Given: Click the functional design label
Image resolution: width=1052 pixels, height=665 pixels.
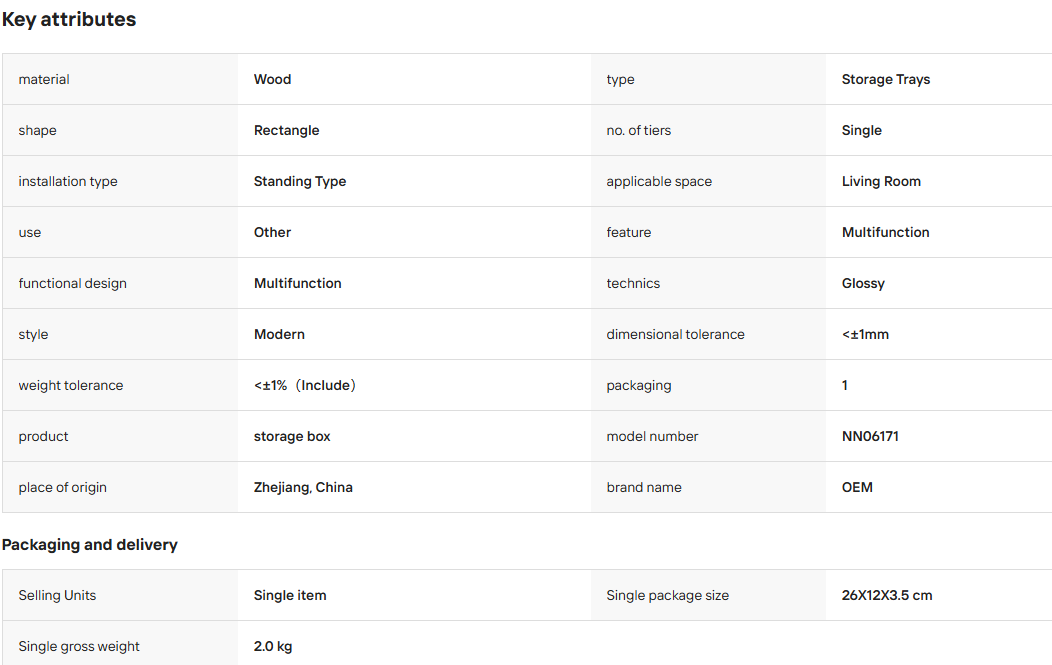Looking at the screenshot, I should 72,283.
